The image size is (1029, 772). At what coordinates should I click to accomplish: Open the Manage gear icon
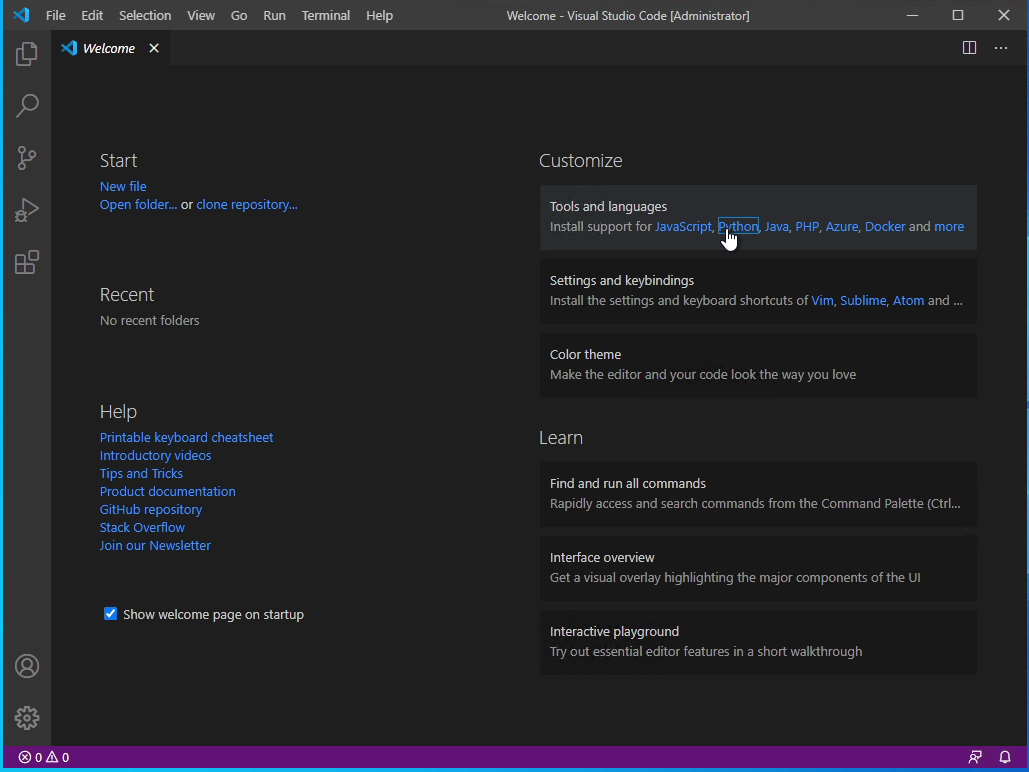point(27,718)
